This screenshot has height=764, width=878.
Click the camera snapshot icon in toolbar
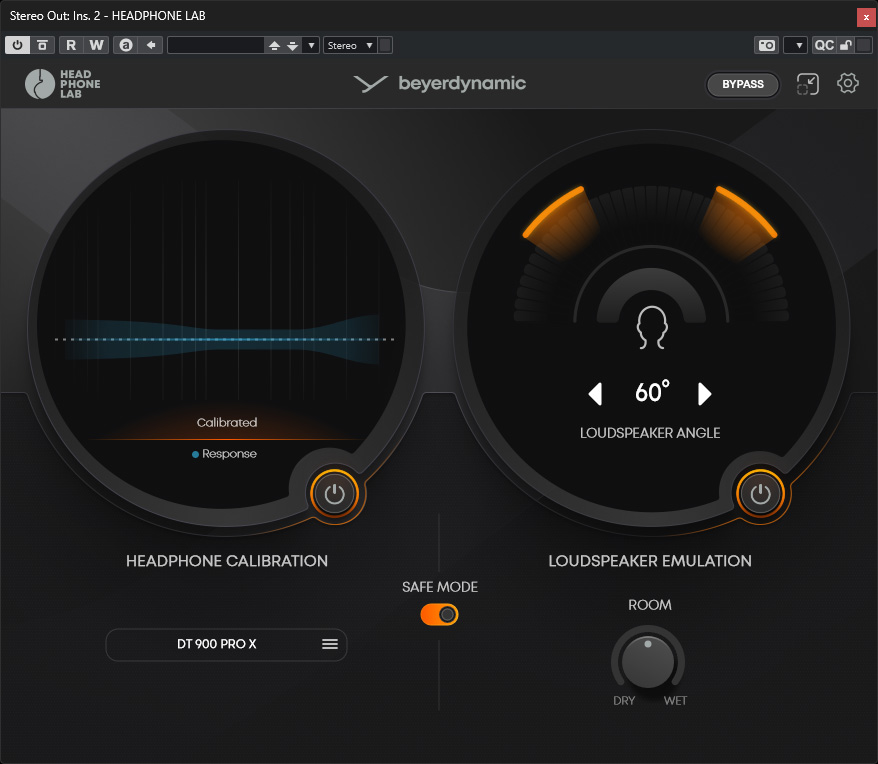tap(766, 45)
